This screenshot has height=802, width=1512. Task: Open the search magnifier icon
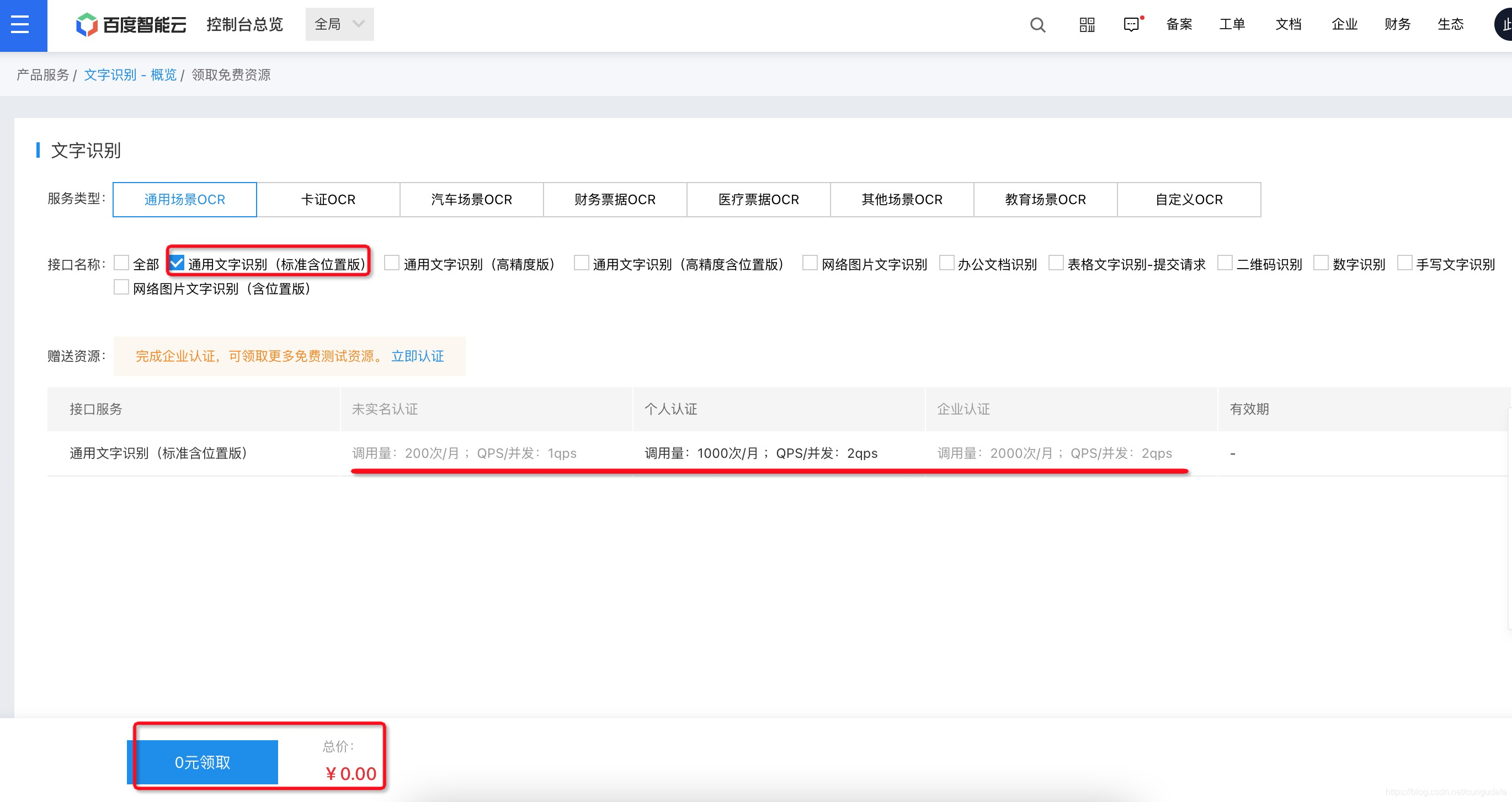[1037, 25]
